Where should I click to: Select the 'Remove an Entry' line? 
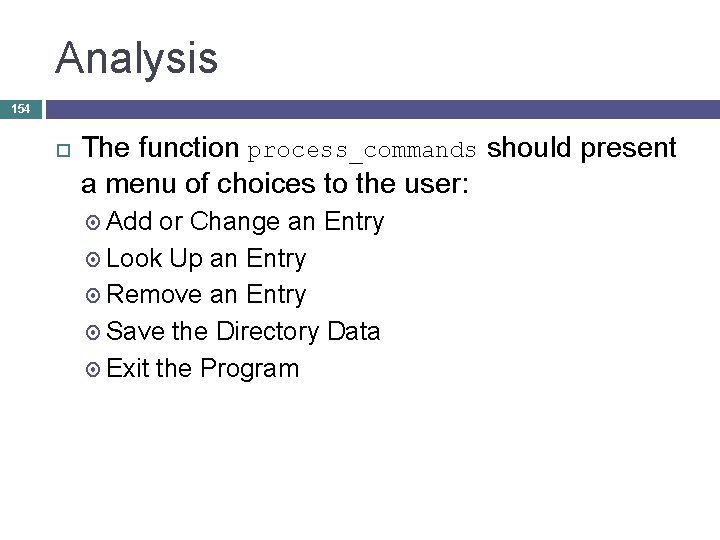point(206,295)
